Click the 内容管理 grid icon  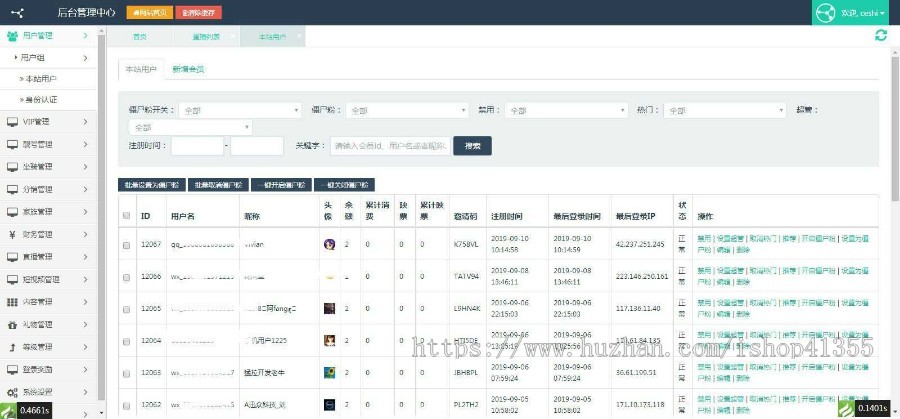(12, 302)
